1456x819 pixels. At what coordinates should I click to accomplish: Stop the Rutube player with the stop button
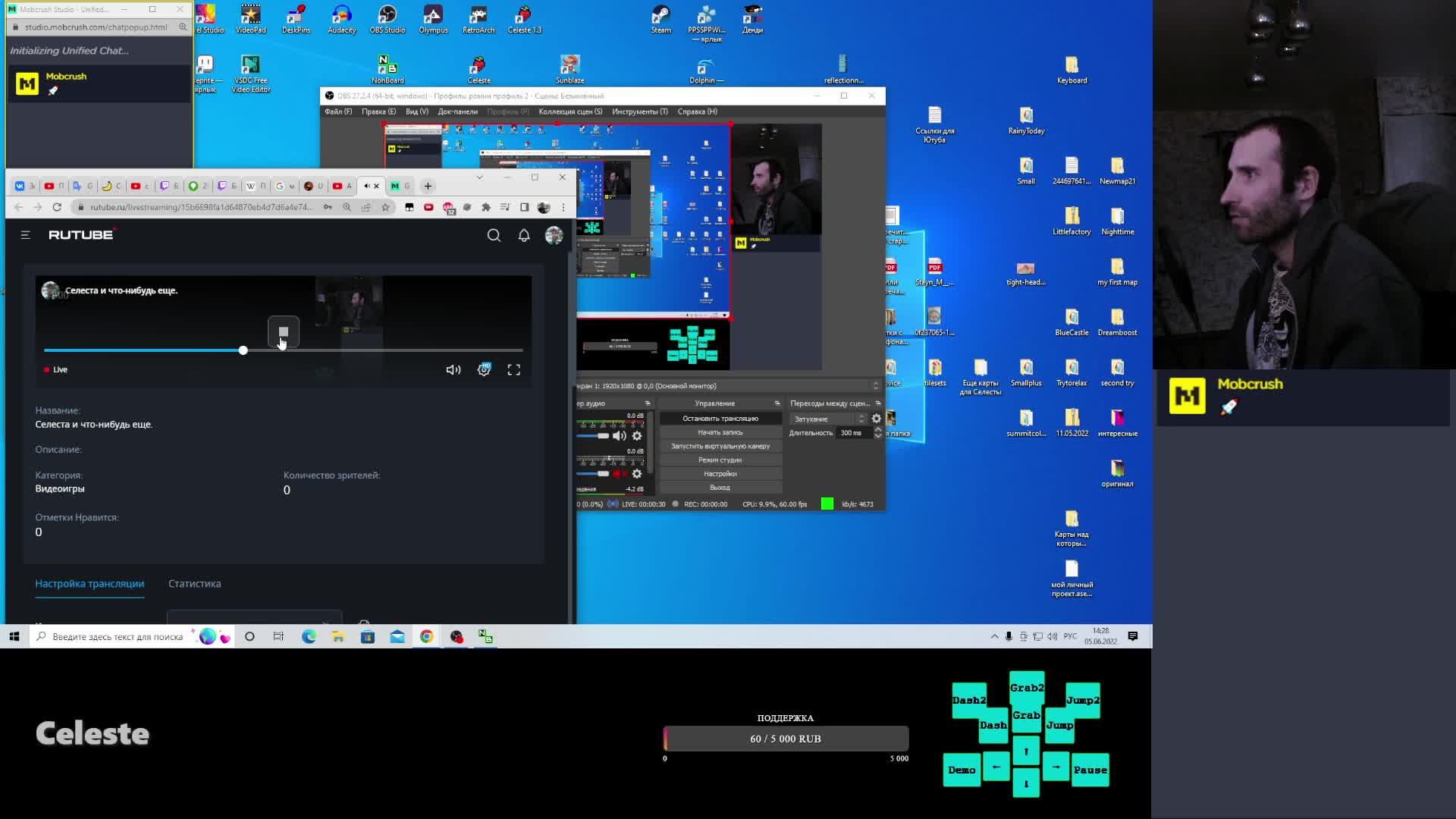[x=284, y=332]
